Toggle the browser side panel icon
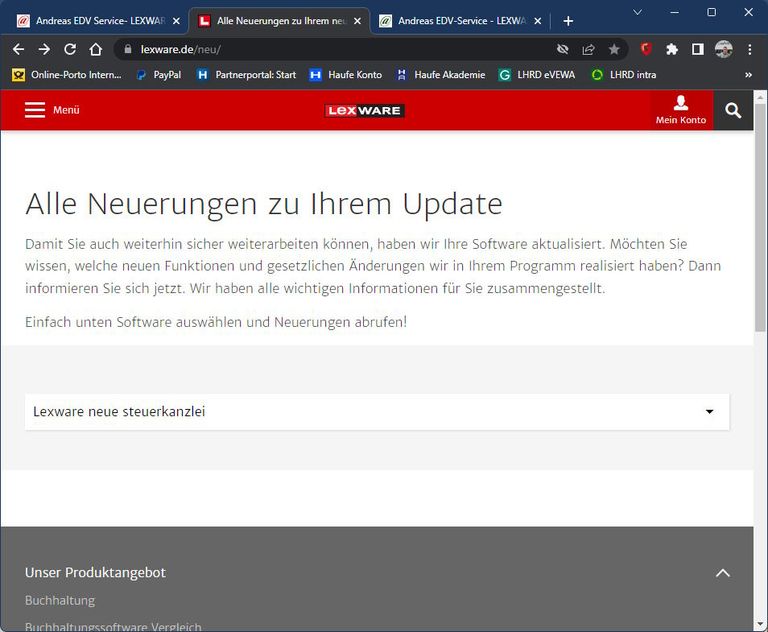 click(697, 49)
